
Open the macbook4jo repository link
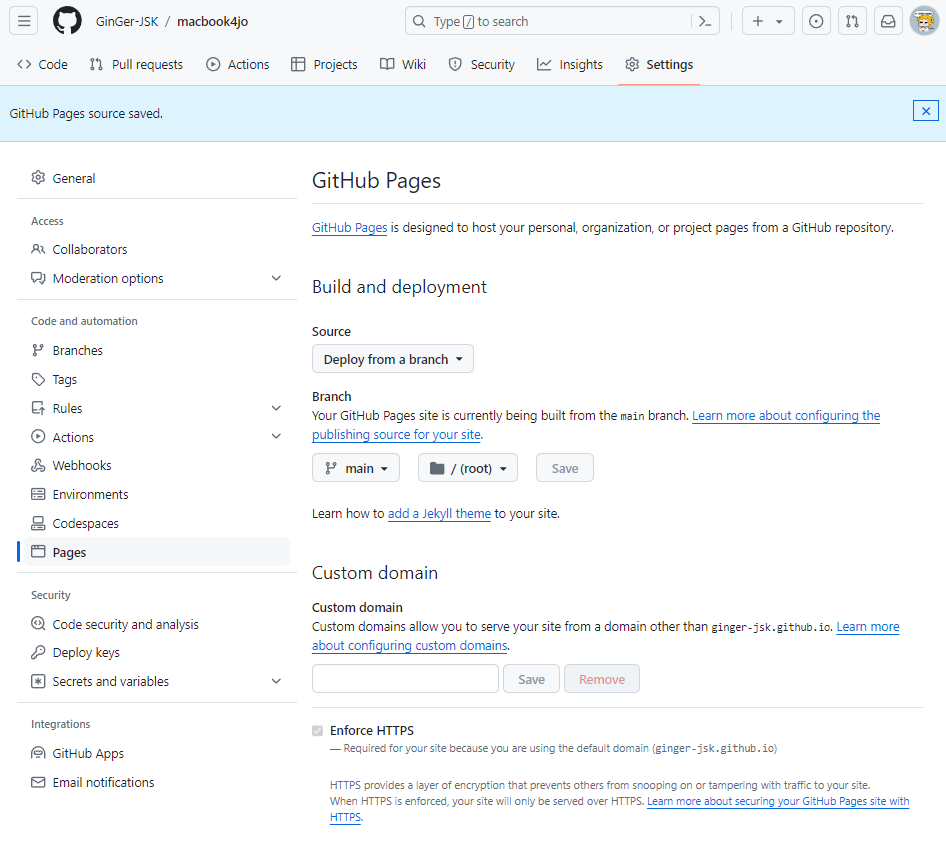(x=212, y=22)
